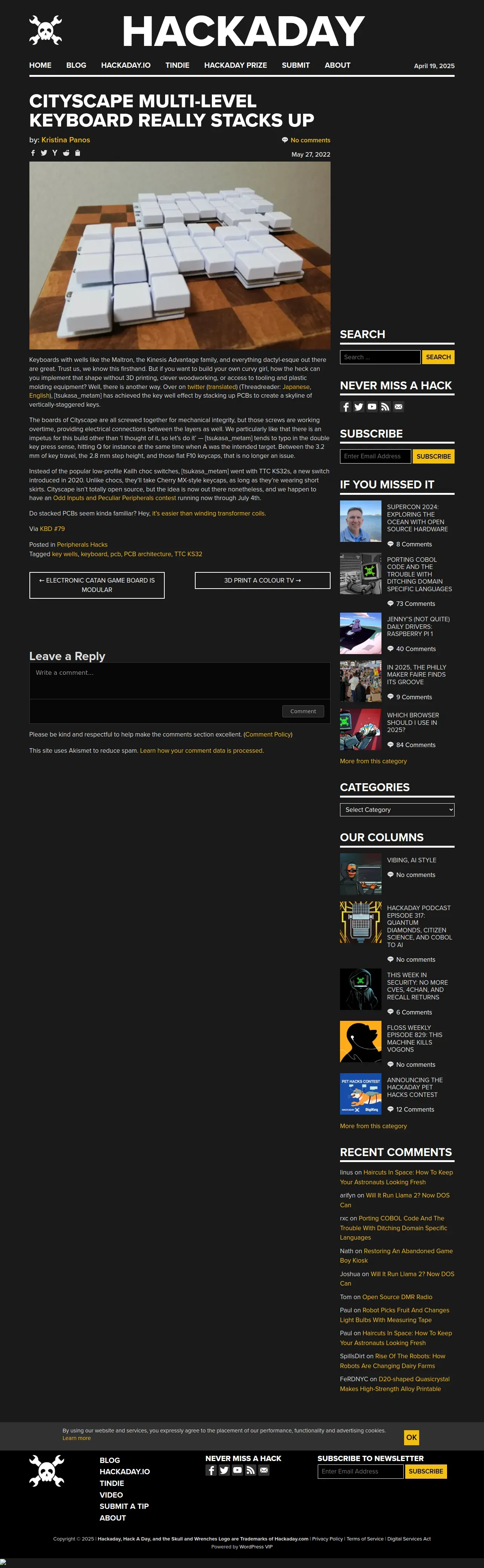Share the article on Reddit icon

tap(66, 153)
